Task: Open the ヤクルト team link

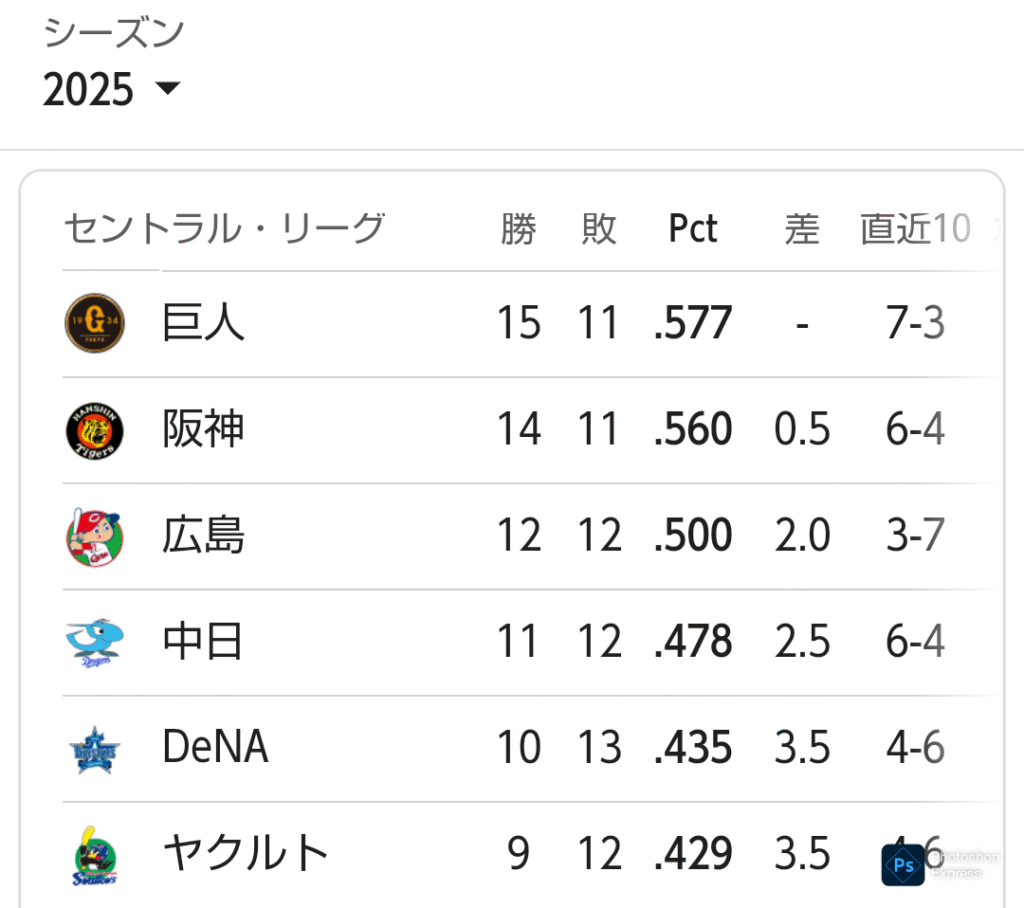Action: coord(245,853)
